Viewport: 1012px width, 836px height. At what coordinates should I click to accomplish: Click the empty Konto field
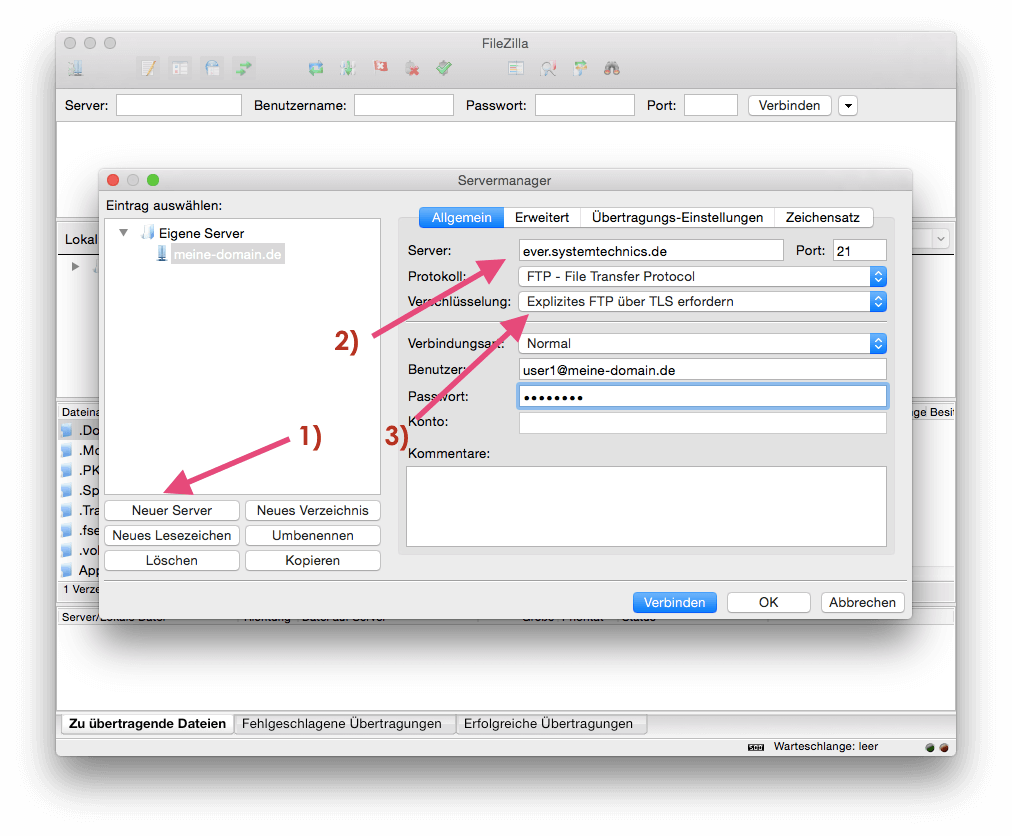click(x=702, y=422)
